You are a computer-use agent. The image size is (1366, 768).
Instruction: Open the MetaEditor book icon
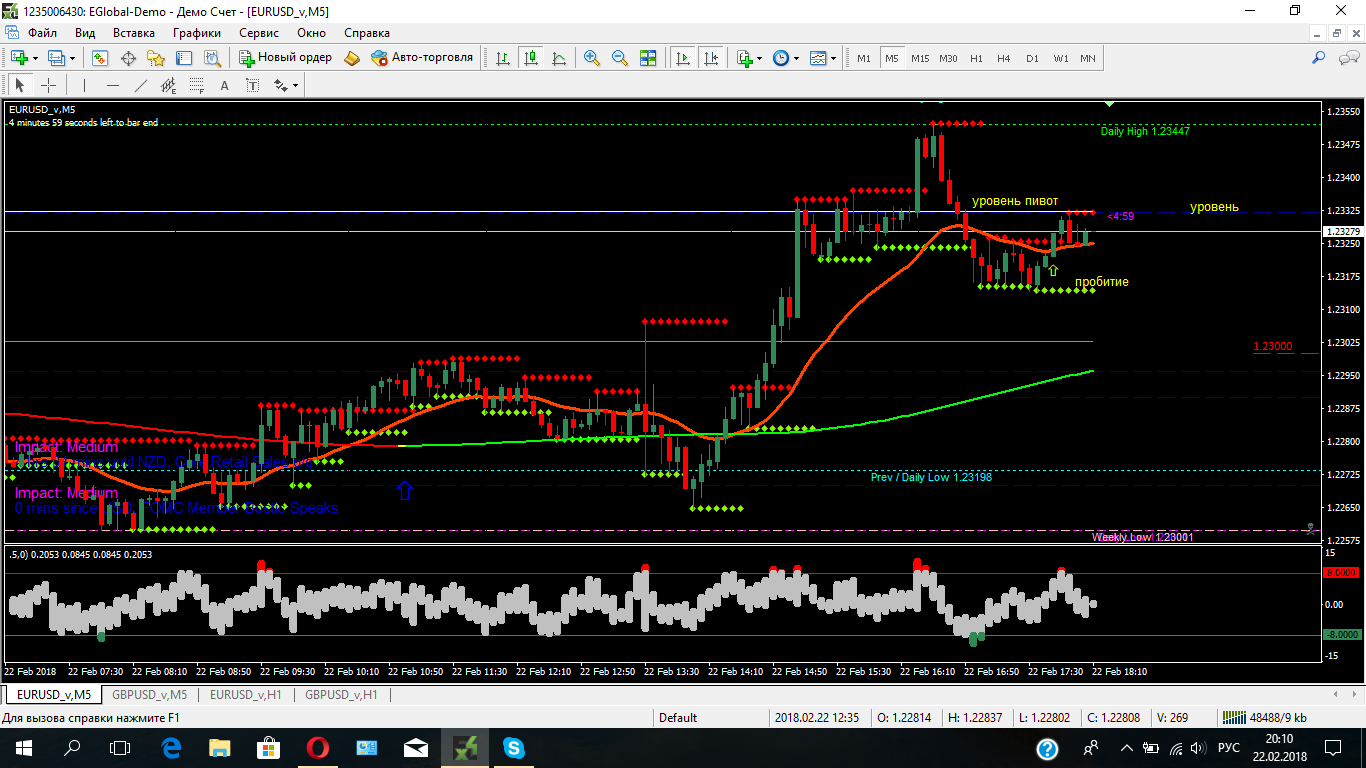click(x=351, y=58)
